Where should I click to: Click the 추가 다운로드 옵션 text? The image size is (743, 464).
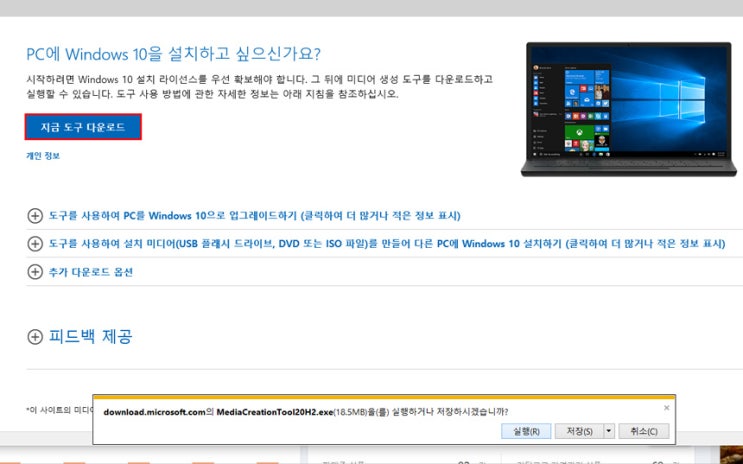point(91,272)
